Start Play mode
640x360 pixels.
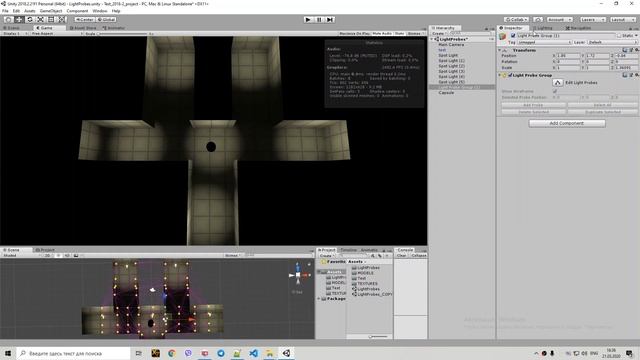[308, 20]
